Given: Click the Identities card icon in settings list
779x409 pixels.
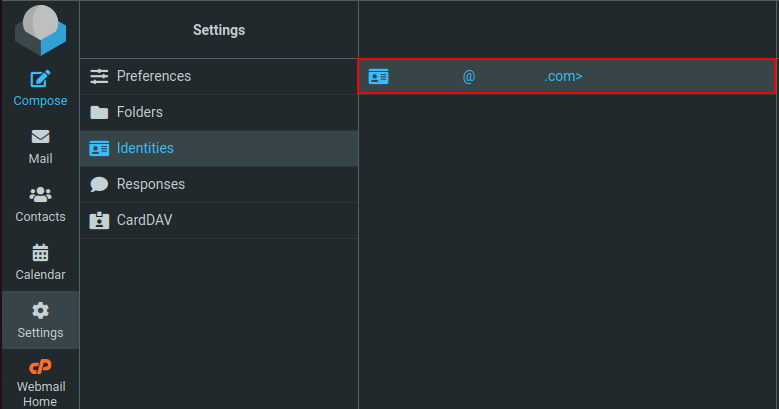Looking at the screenshot, I should tap(99, 148).
